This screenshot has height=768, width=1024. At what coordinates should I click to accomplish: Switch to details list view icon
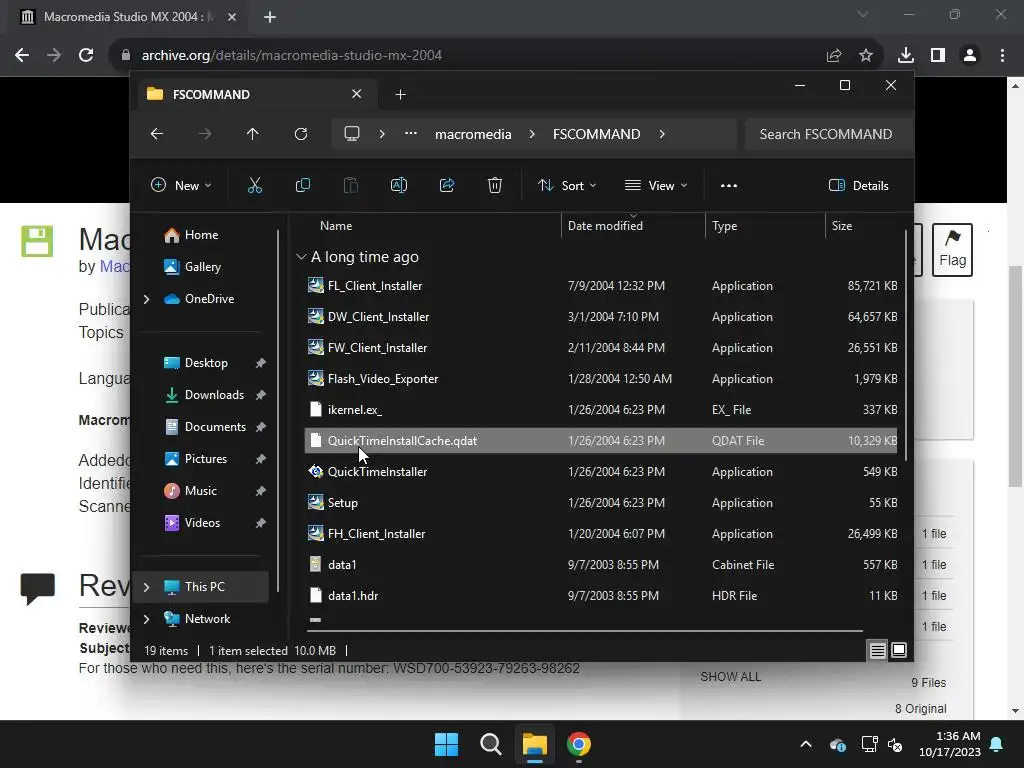click(878, 650)
